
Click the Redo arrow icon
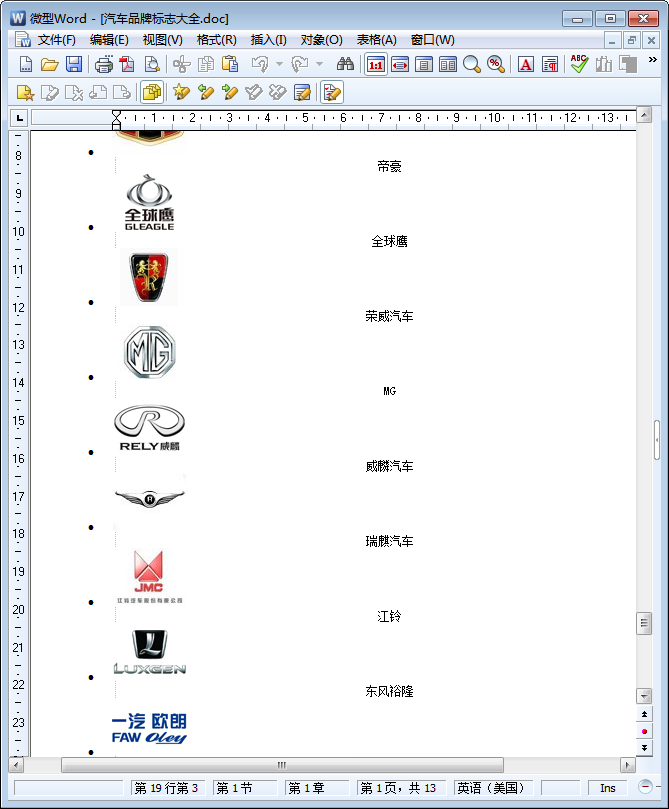tap(300, 64)
